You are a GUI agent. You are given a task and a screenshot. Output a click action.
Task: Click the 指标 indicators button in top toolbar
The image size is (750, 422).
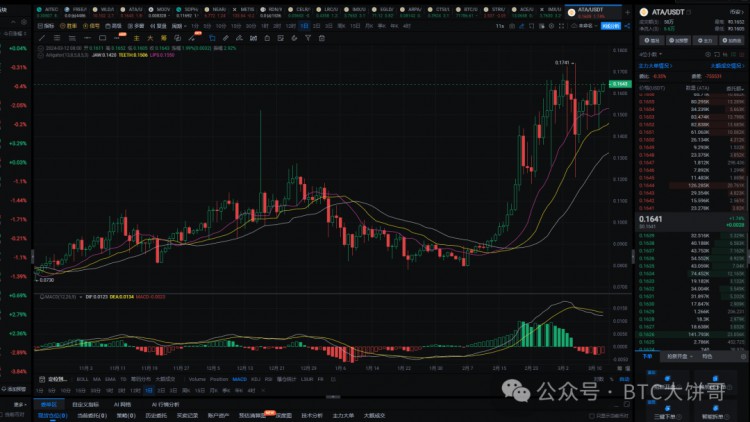tap(46, 26)
